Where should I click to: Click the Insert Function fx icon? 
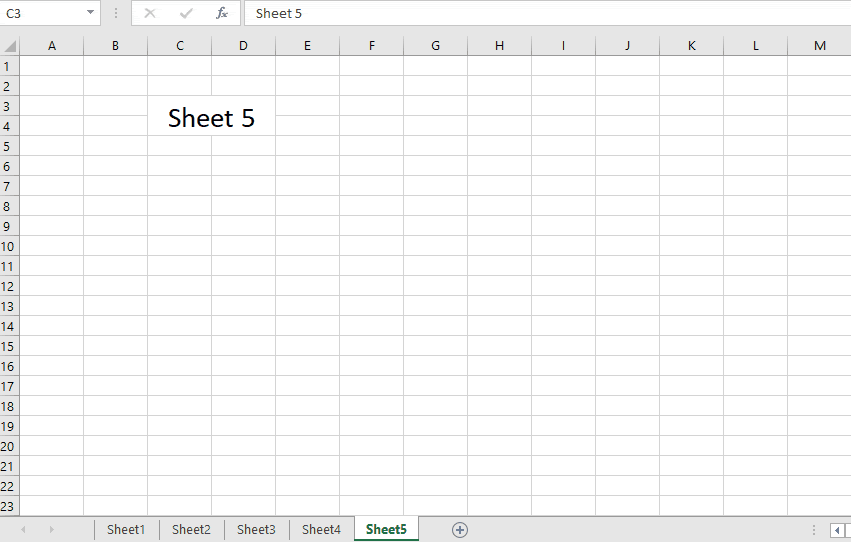tap(221, 13)
